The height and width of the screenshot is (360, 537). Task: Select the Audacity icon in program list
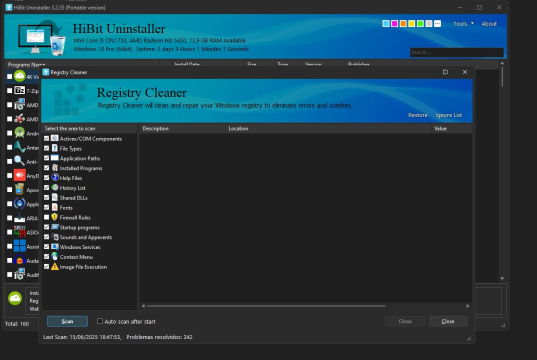coord(20,260)
